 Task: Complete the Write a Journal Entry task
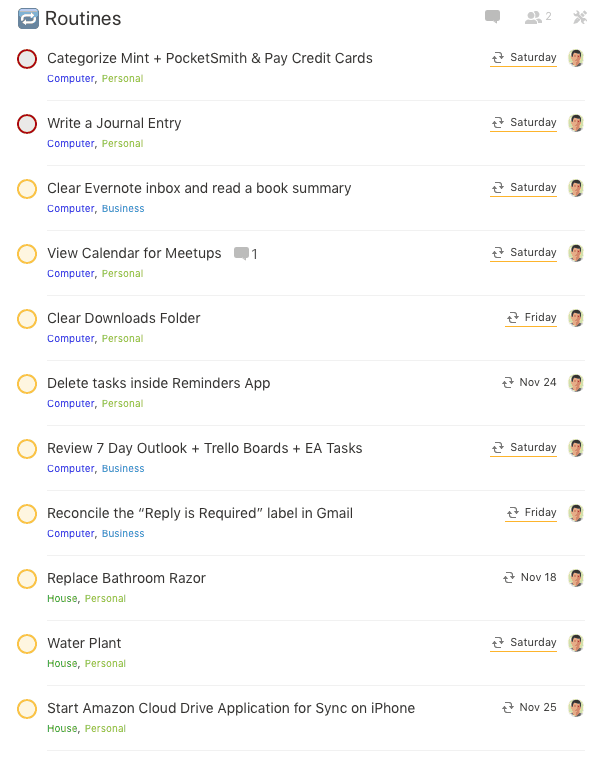tap(27, 124)
